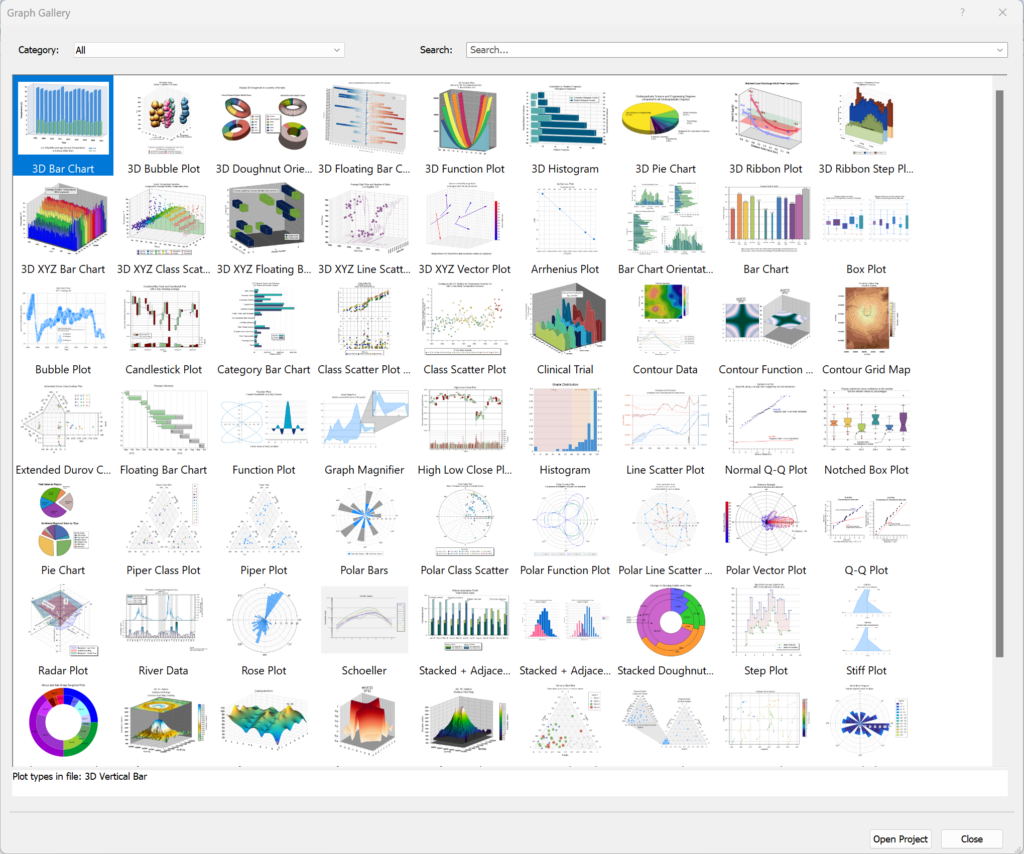This screenshot has width=1024, height=854.
Task: Click the Close button
Action: pyautogui.click(x=971, y=839)
